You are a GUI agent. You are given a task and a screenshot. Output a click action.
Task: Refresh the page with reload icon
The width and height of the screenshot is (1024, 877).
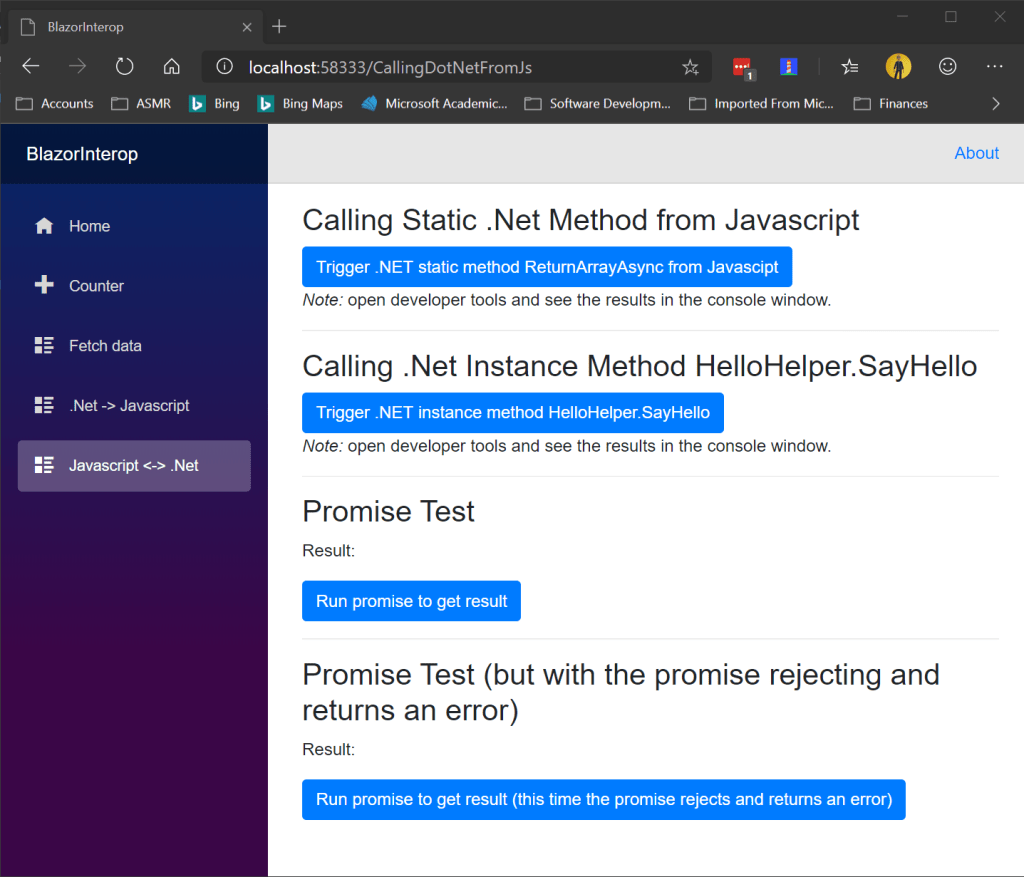[124, 67]
